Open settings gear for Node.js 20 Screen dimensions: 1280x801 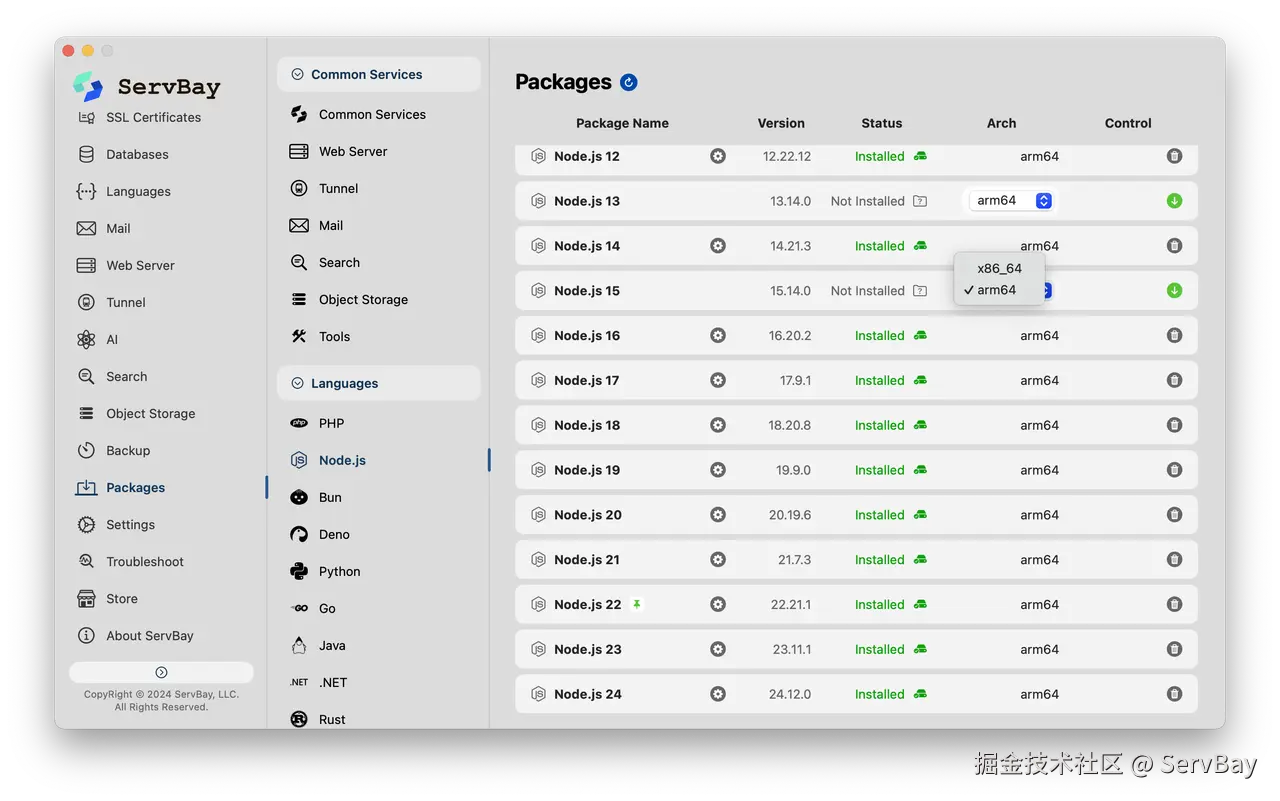718,515
